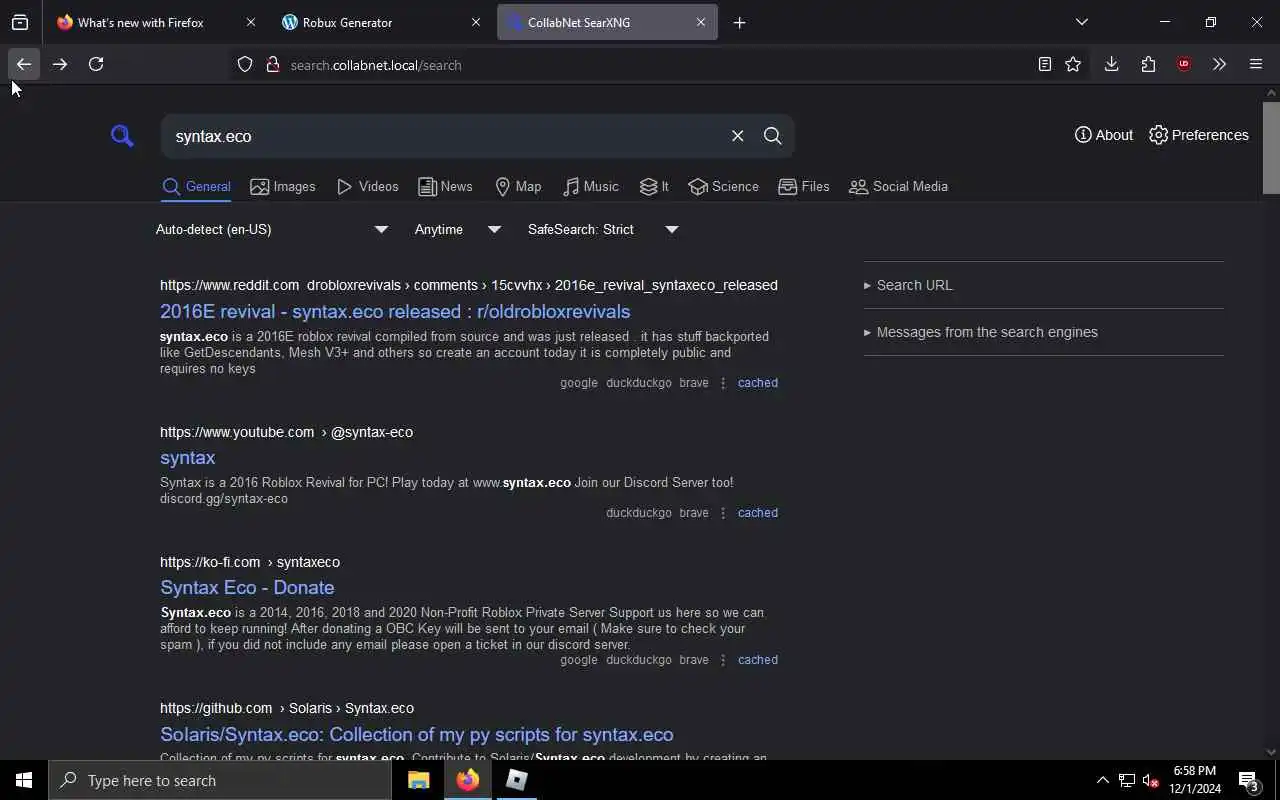Open the notifications action center
The height and width of the screenshot is (800, 1280).
(x=1248, y=780)
